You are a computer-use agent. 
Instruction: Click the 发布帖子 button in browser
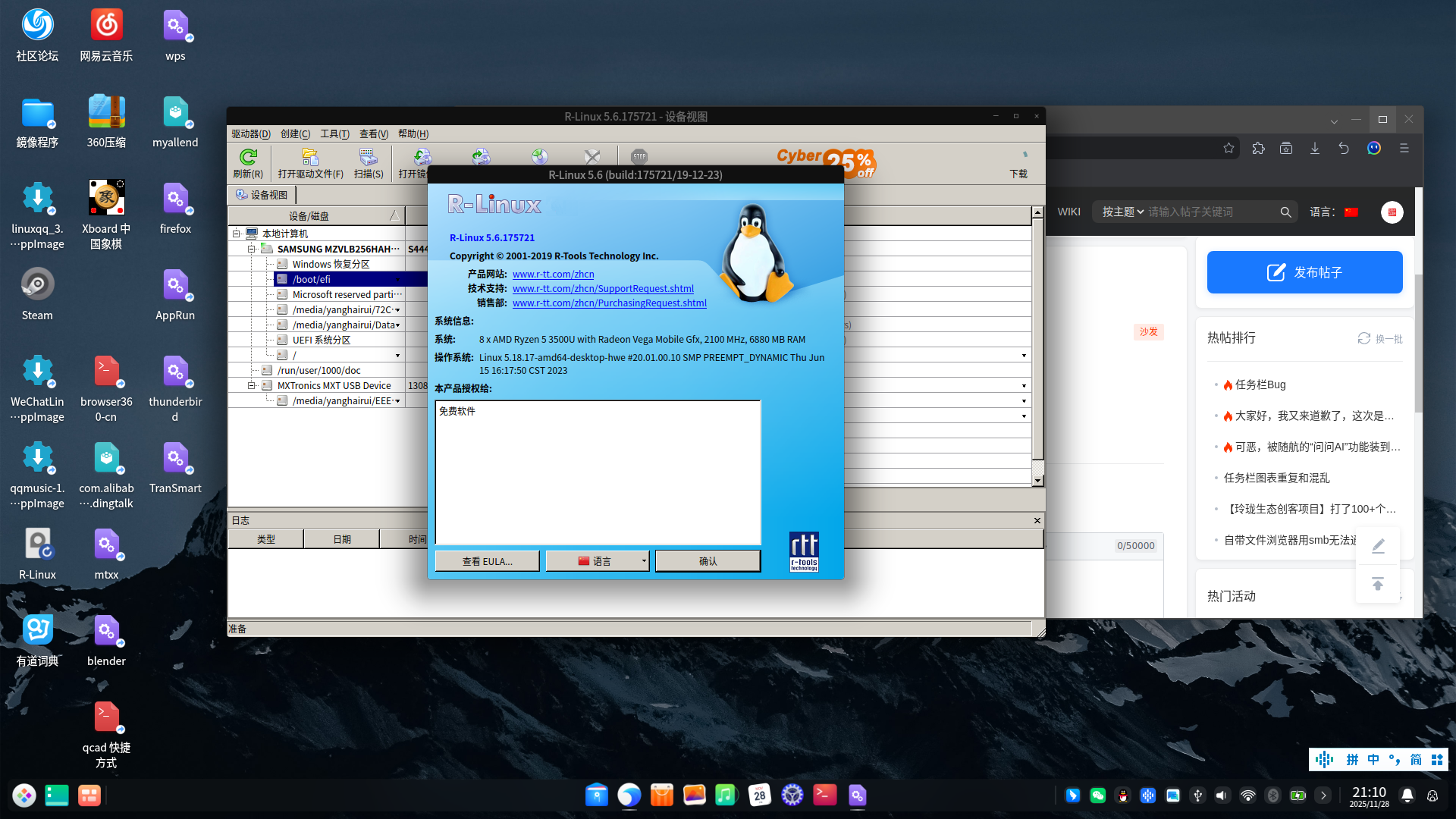click(x=1304, y=272)
